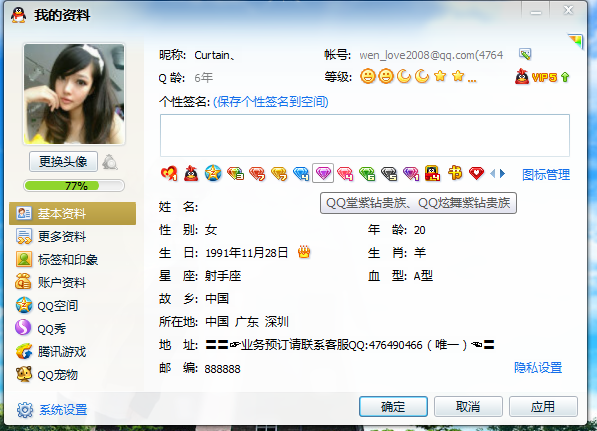Show previous badges with left arrow
597x431 pixels.
(493, 174)
